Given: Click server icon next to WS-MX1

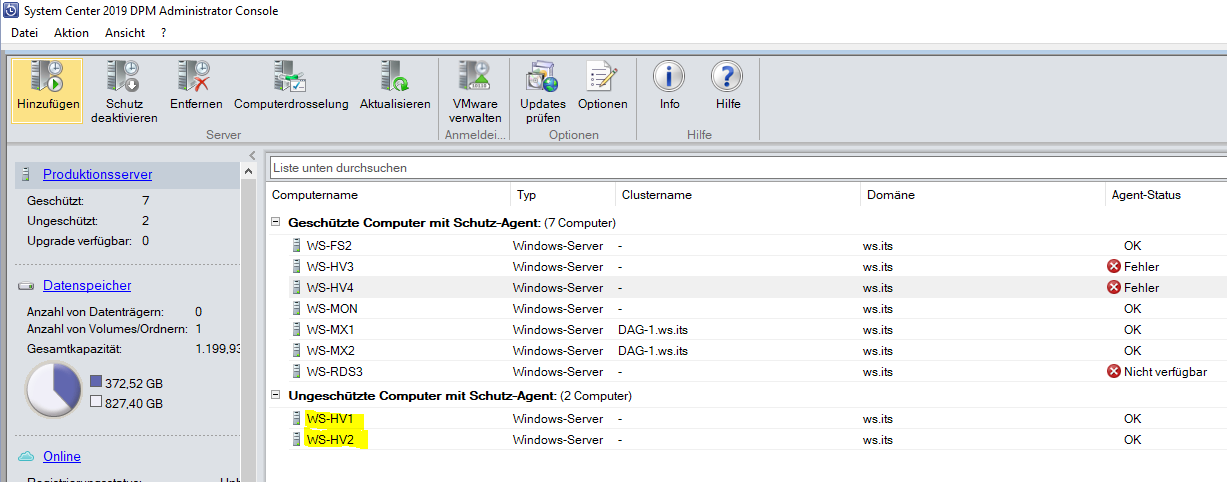Looking at the screenshot, I should [x=296, y=329].
